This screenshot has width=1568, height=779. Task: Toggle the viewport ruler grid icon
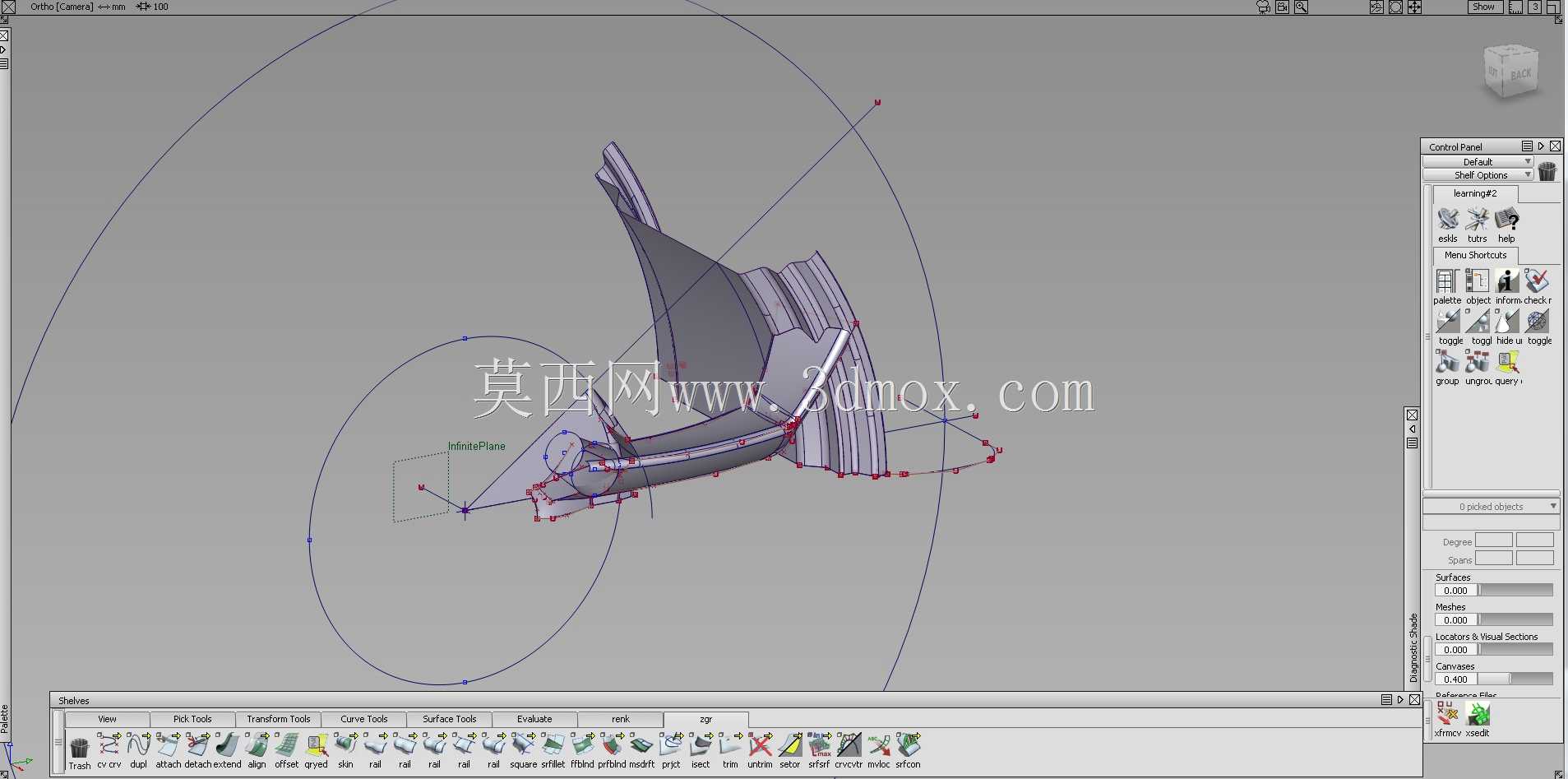pos(1515,7)
